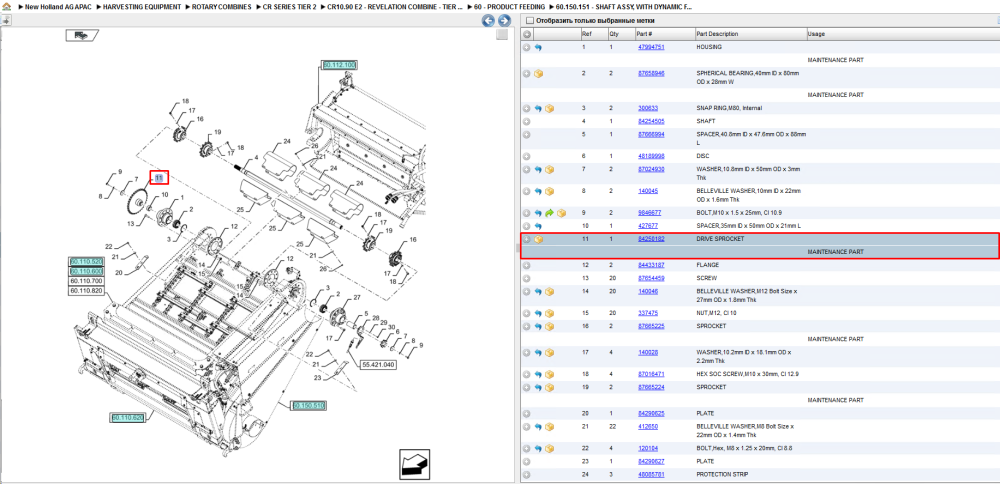1000x484 pixels.
Task: Open figure reference 60.112.100 in diagram
Action: (339, 65)
